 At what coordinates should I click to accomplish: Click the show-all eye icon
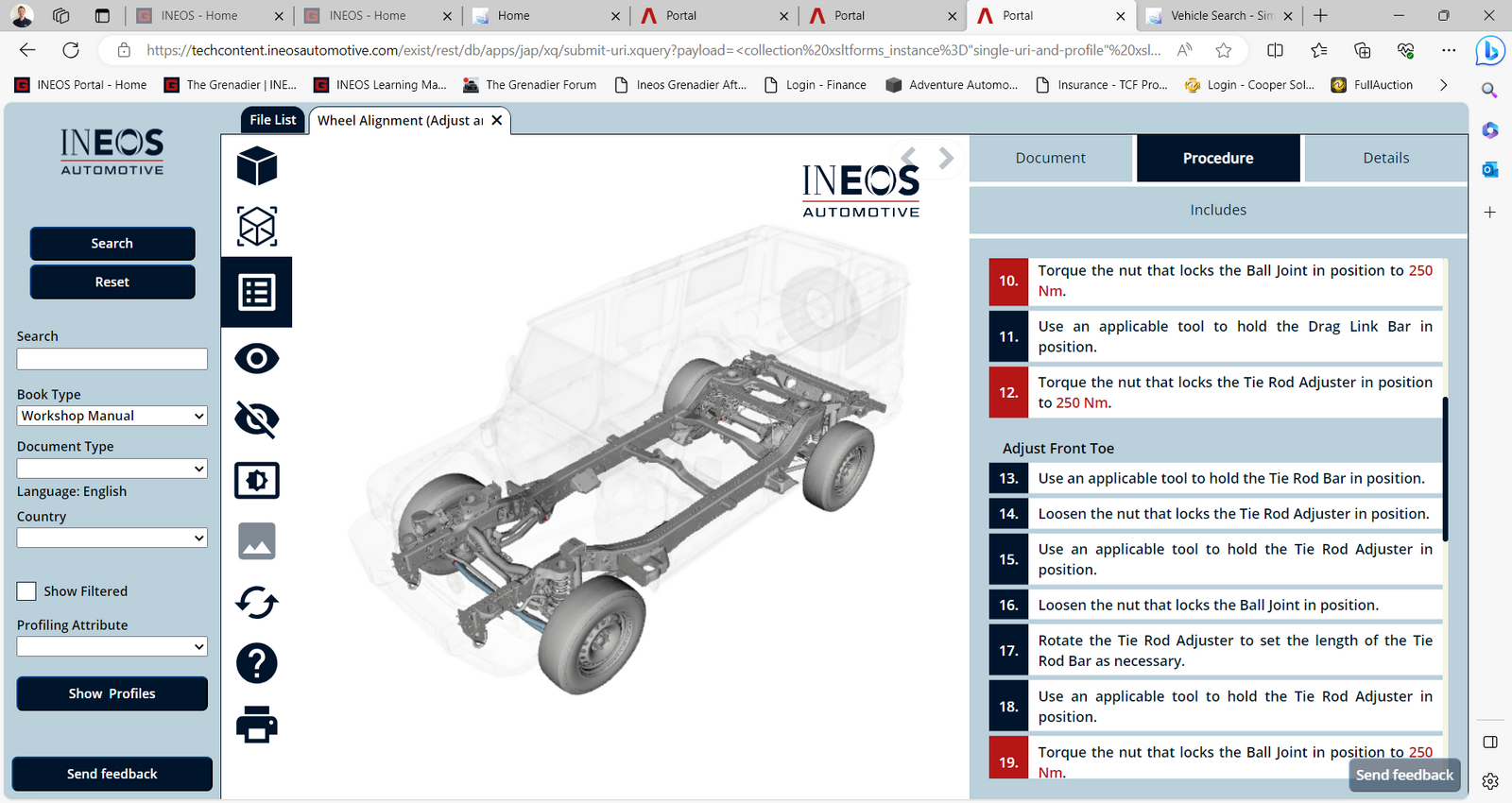point(257,359)
